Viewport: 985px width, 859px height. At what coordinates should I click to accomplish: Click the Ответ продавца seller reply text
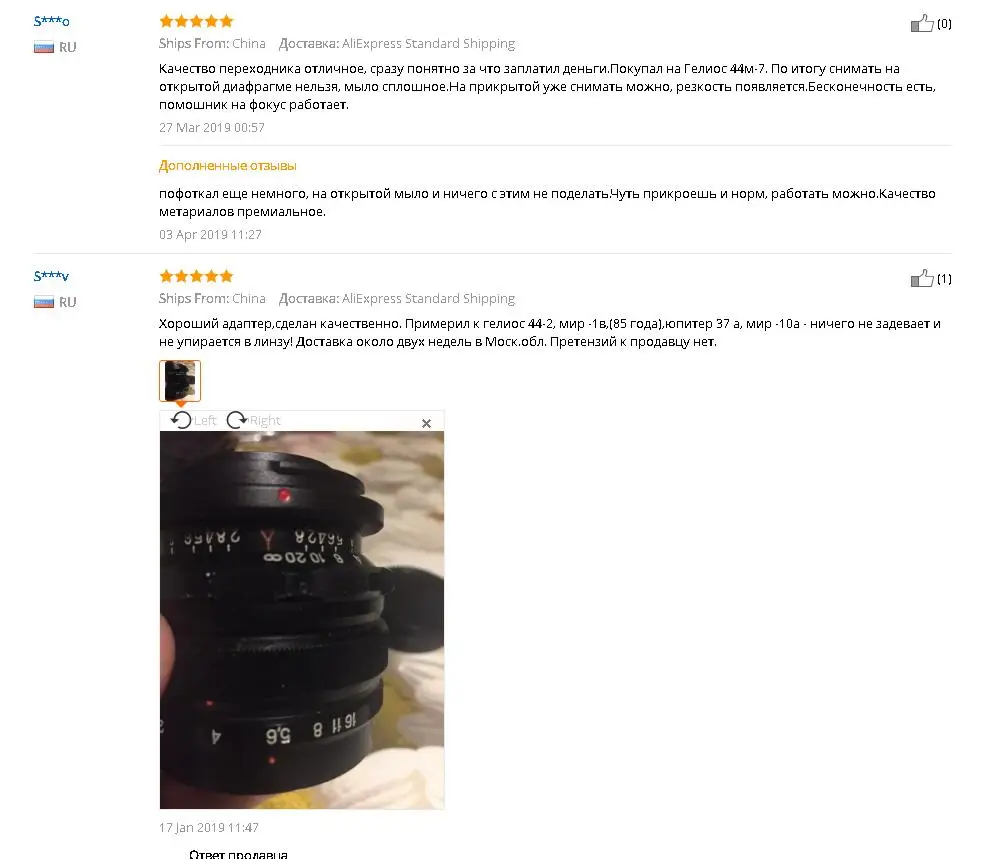(238, 853)
